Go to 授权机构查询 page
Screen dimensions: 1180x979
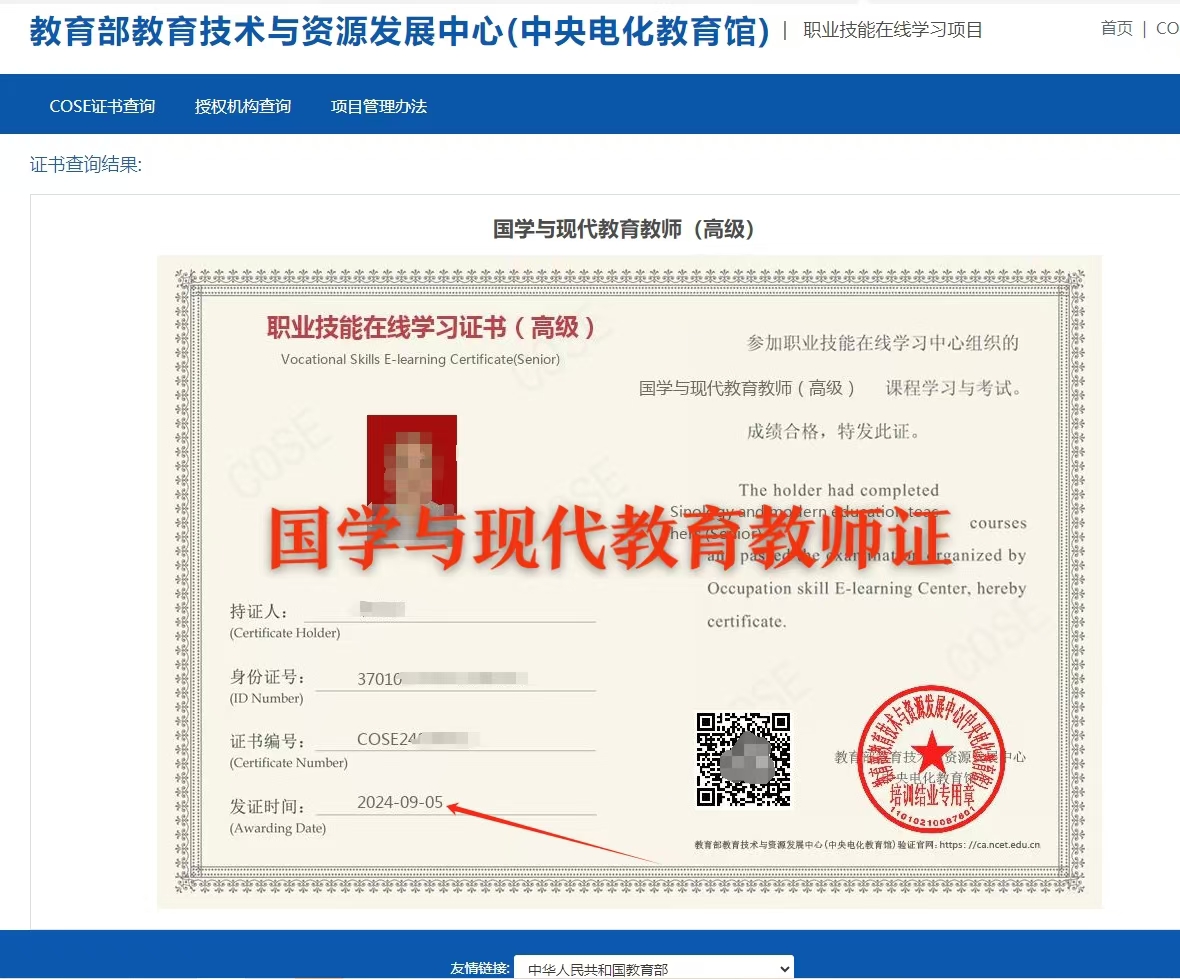pos(242,106)
